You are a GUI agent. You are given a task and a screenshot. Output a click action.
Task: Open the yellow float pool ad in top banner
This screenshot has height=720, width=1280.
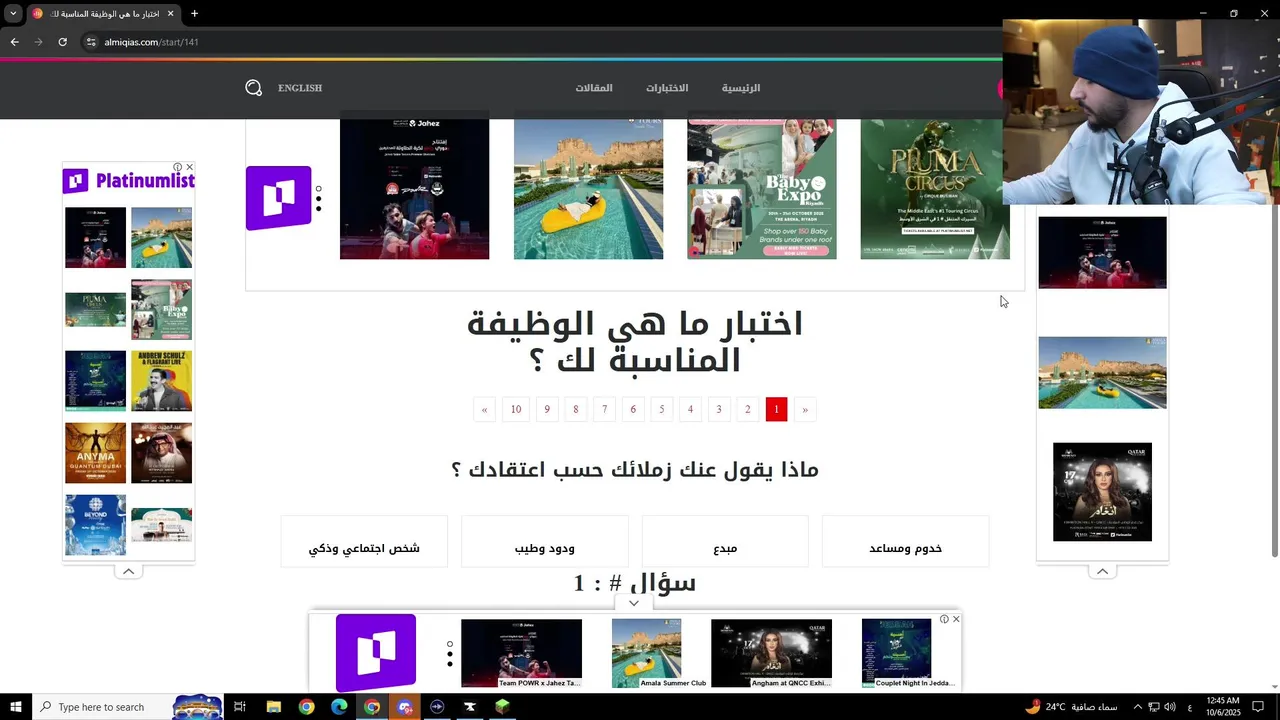[588, 189]
